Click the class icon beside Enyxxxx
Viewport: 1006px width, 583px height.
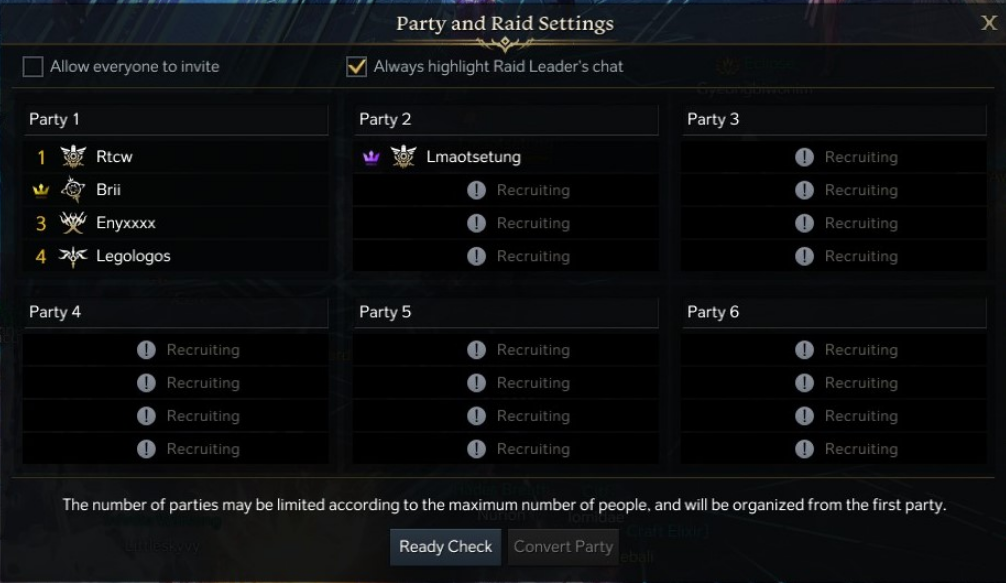pyautogui.click(x=73, y=223)
